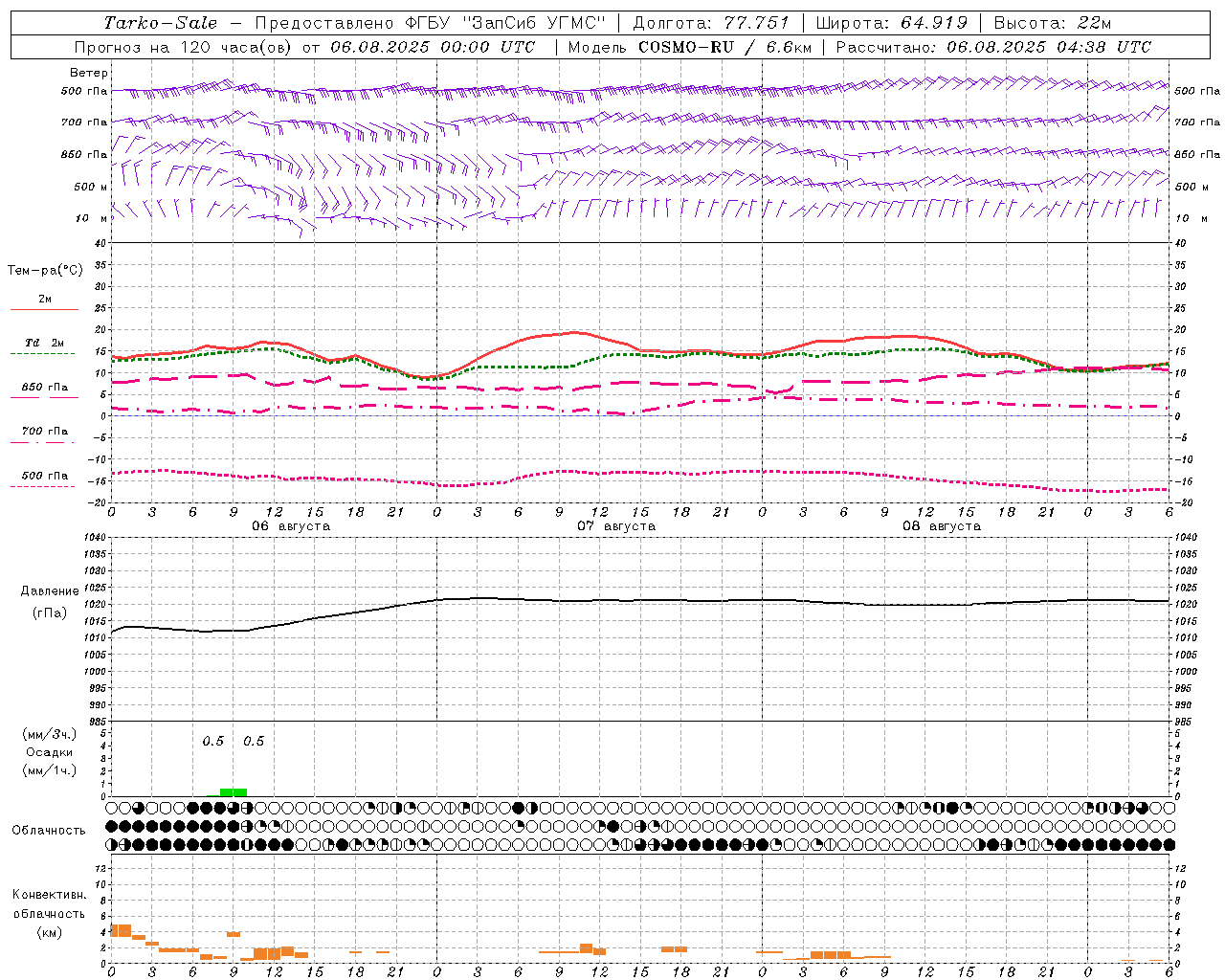
Task: Click the green precipitation bar
Action: coord(234,791)
